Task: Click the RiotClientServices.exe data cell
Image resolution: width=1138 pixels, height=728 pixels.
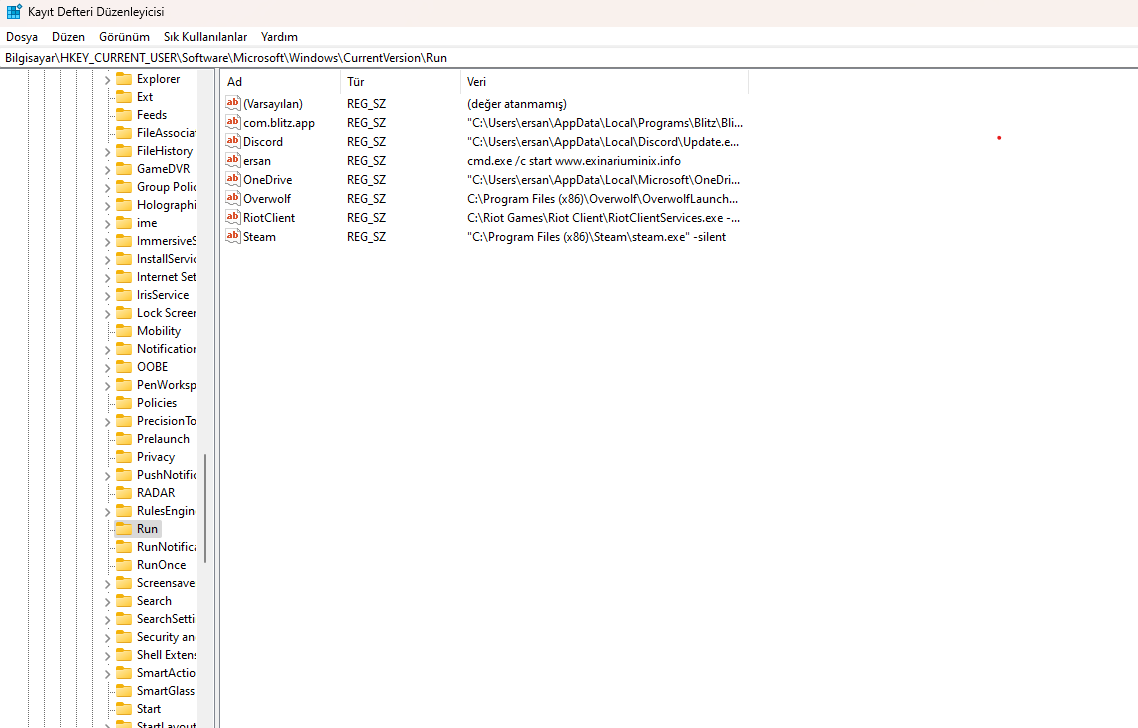Action: coord(604,218)
